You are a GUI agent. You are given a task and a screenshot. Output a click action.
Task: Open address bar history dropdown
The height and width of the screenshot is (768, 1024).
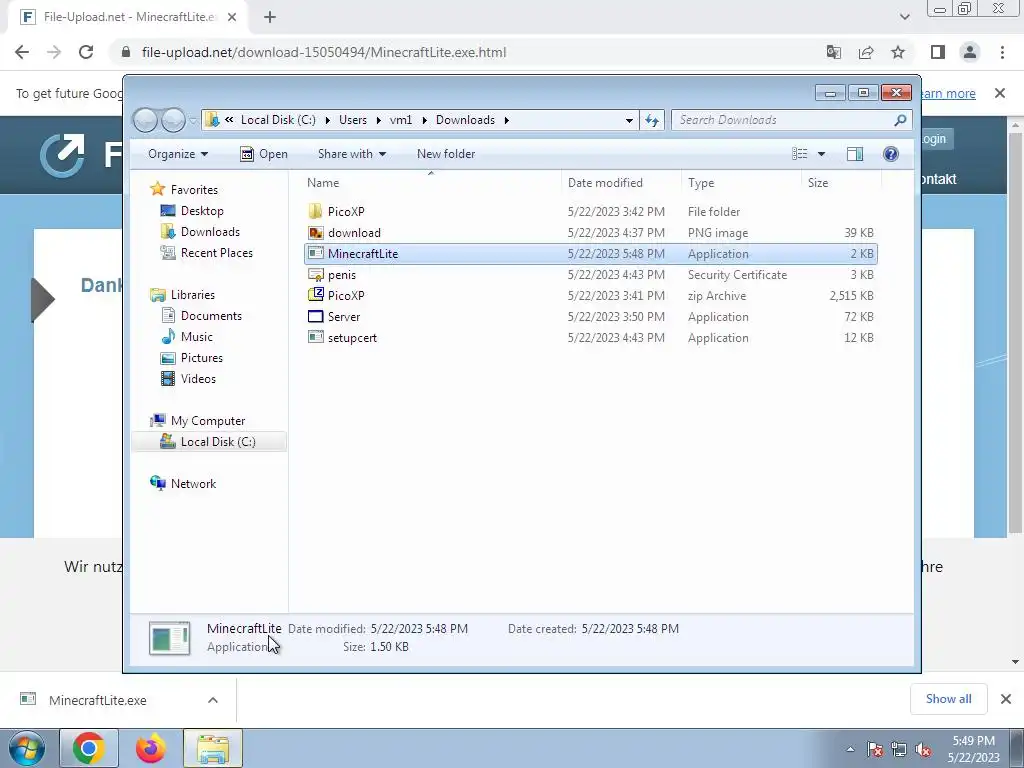click(x=629, y=120)
